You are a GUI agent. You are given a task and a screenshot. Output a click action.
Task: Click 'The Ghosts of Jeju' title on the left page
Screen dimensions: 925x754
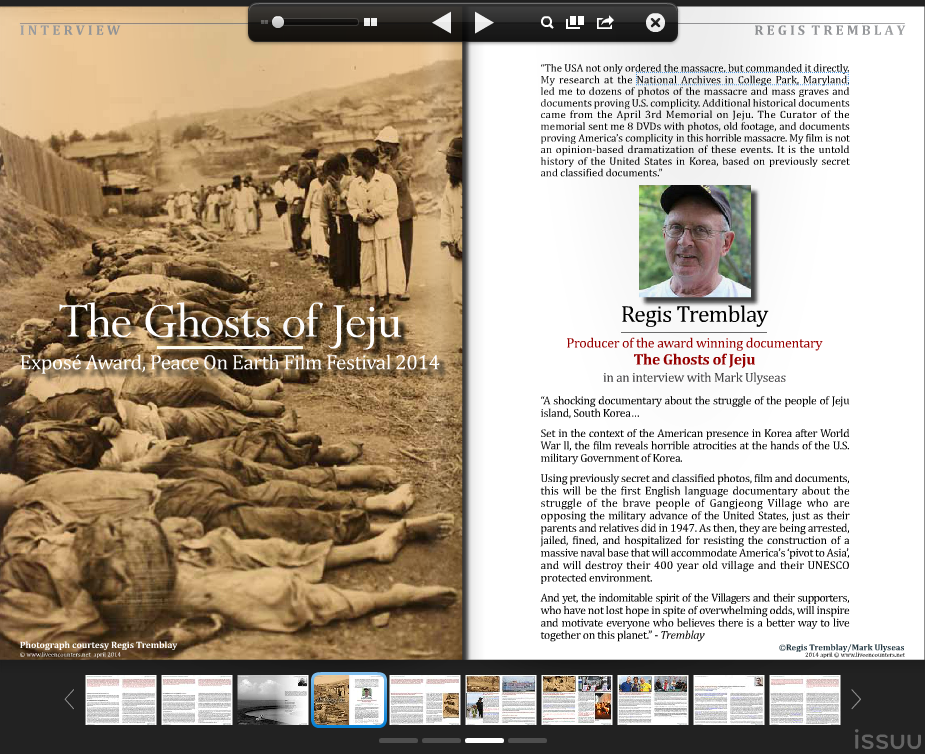(230, 323)
